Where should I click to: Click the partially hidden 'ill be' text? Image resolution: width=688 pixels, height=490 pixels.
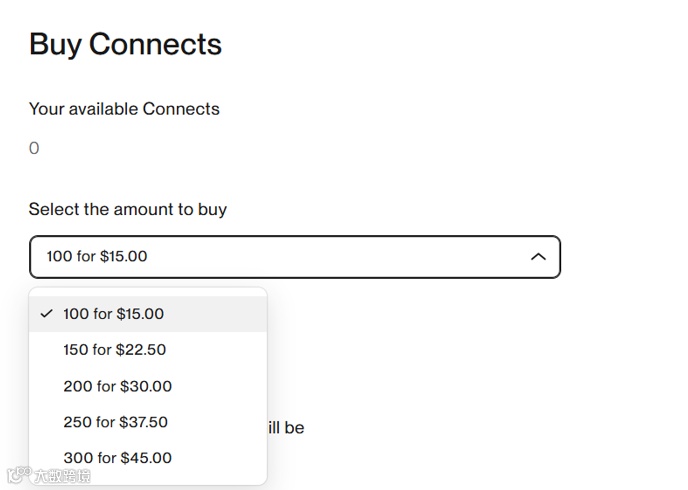[286, 428]
